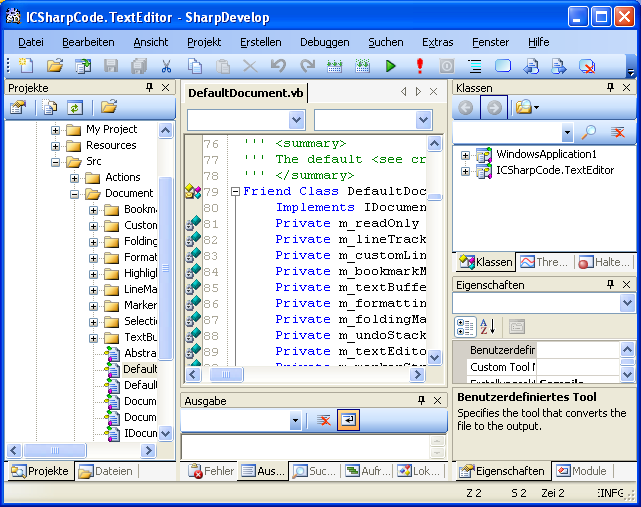Select the DefaultDocument.vb editor tab
This screenshot has height=507, width=641.
[x=246, y=93]
